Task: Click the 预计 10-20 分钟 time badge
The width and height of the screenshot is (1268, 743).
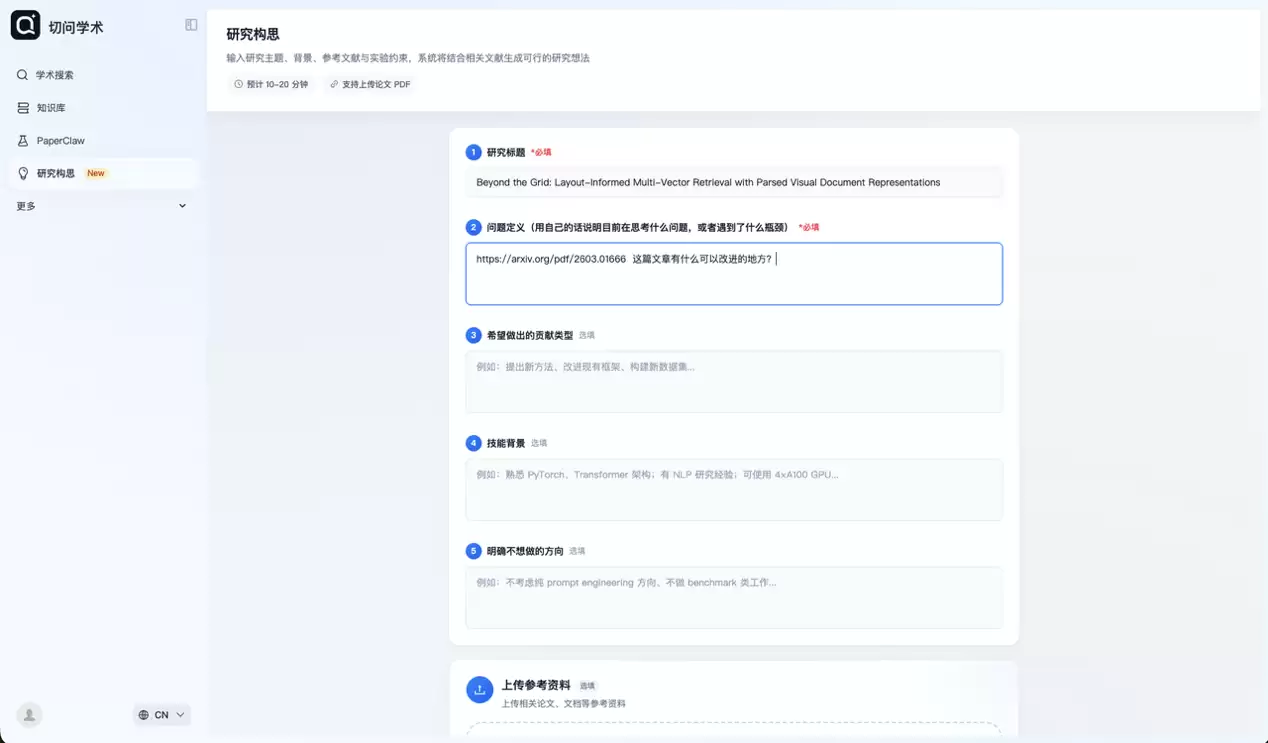Action: click(x=271, y=85)
